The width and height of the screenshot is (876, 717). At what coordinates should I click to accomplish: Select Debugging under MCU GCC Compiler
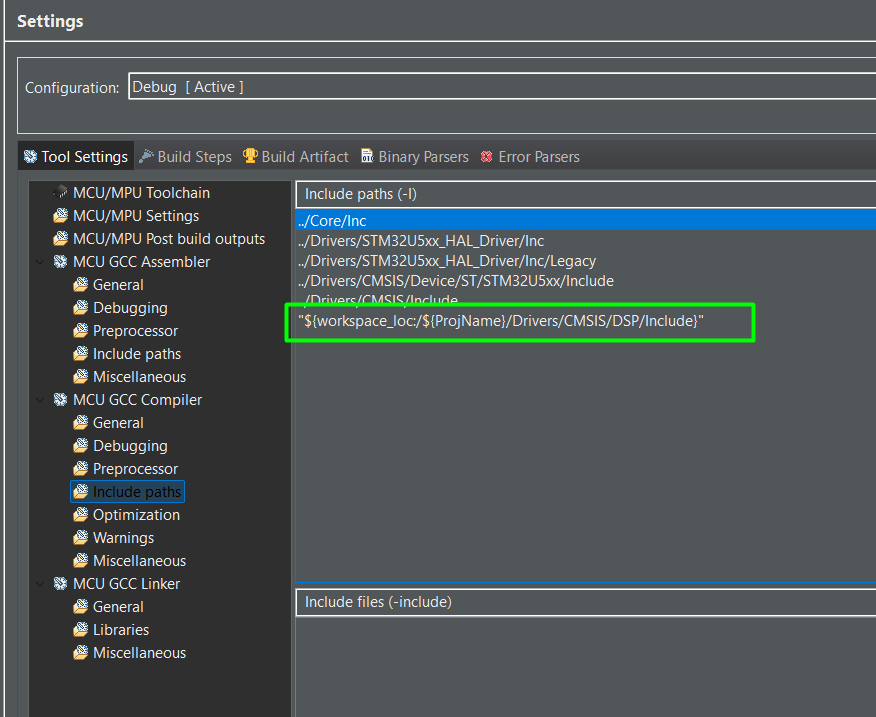coord(130,446)
